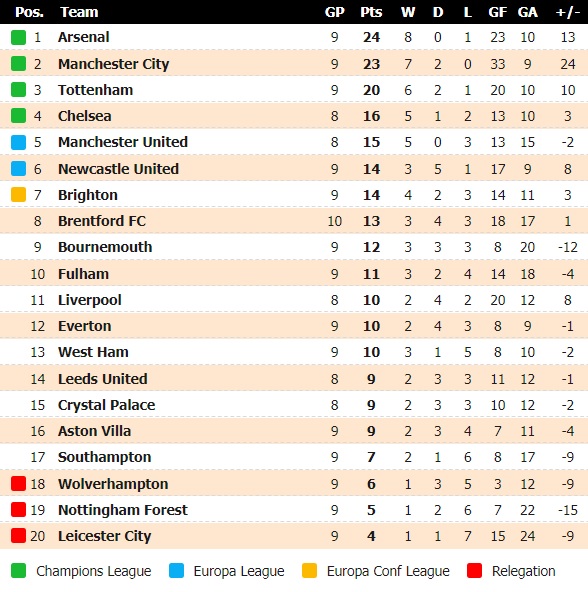Click the blue marker next to Newcastle United
Image resolution: width=588 pixels, height=592 pixels.
coord(18,169)
